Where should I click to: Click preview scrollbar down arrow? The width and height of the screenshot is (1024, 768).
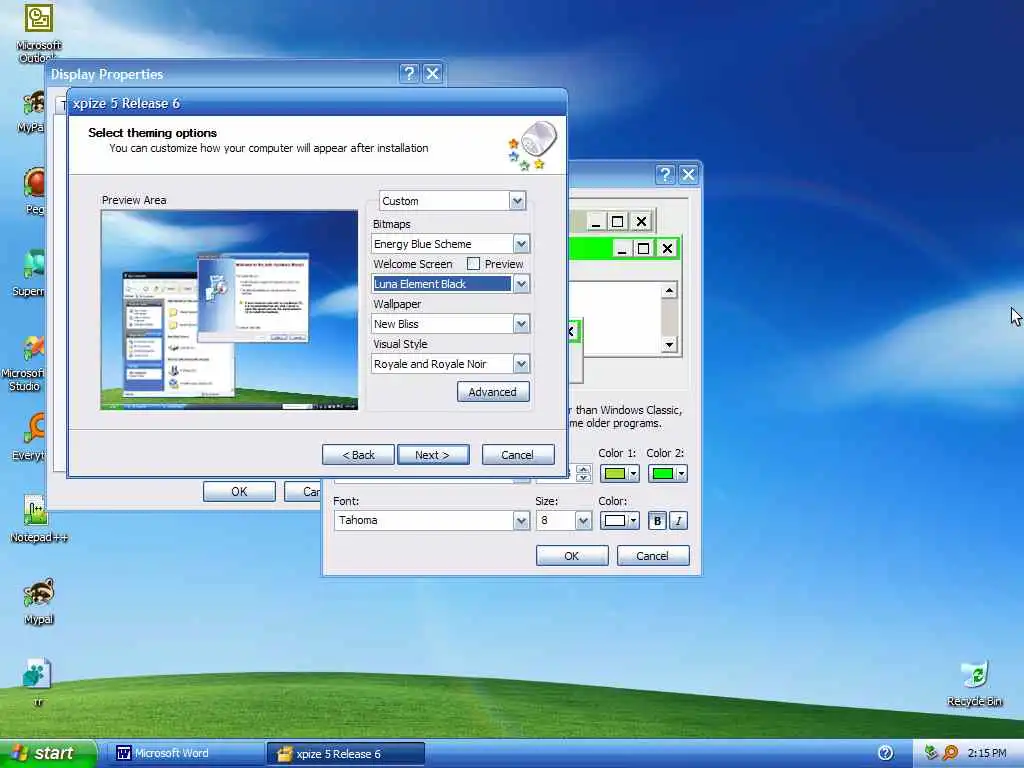click(x=669, y=344)
